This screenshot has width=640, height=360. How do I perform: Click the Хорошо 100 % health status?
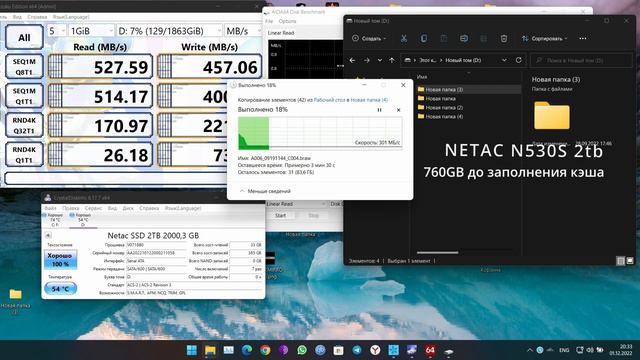click(60, 260)
